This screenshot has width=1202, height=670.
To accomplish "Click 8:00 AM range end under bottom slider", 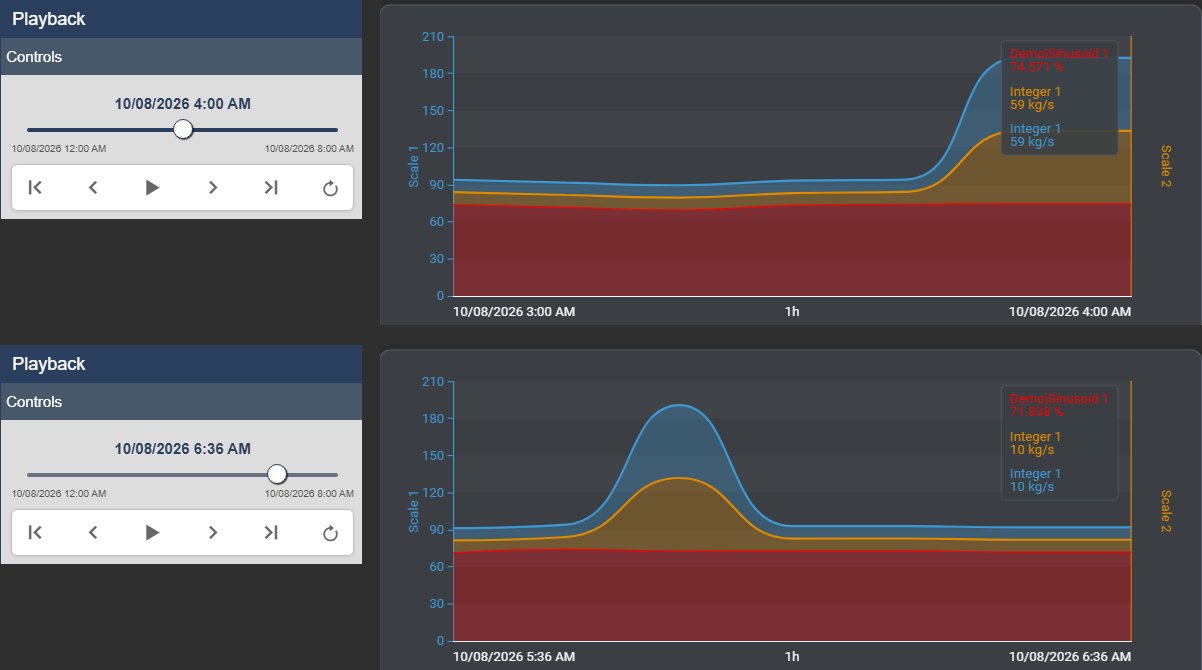I will pyautogui.click(x=309, y=493).
